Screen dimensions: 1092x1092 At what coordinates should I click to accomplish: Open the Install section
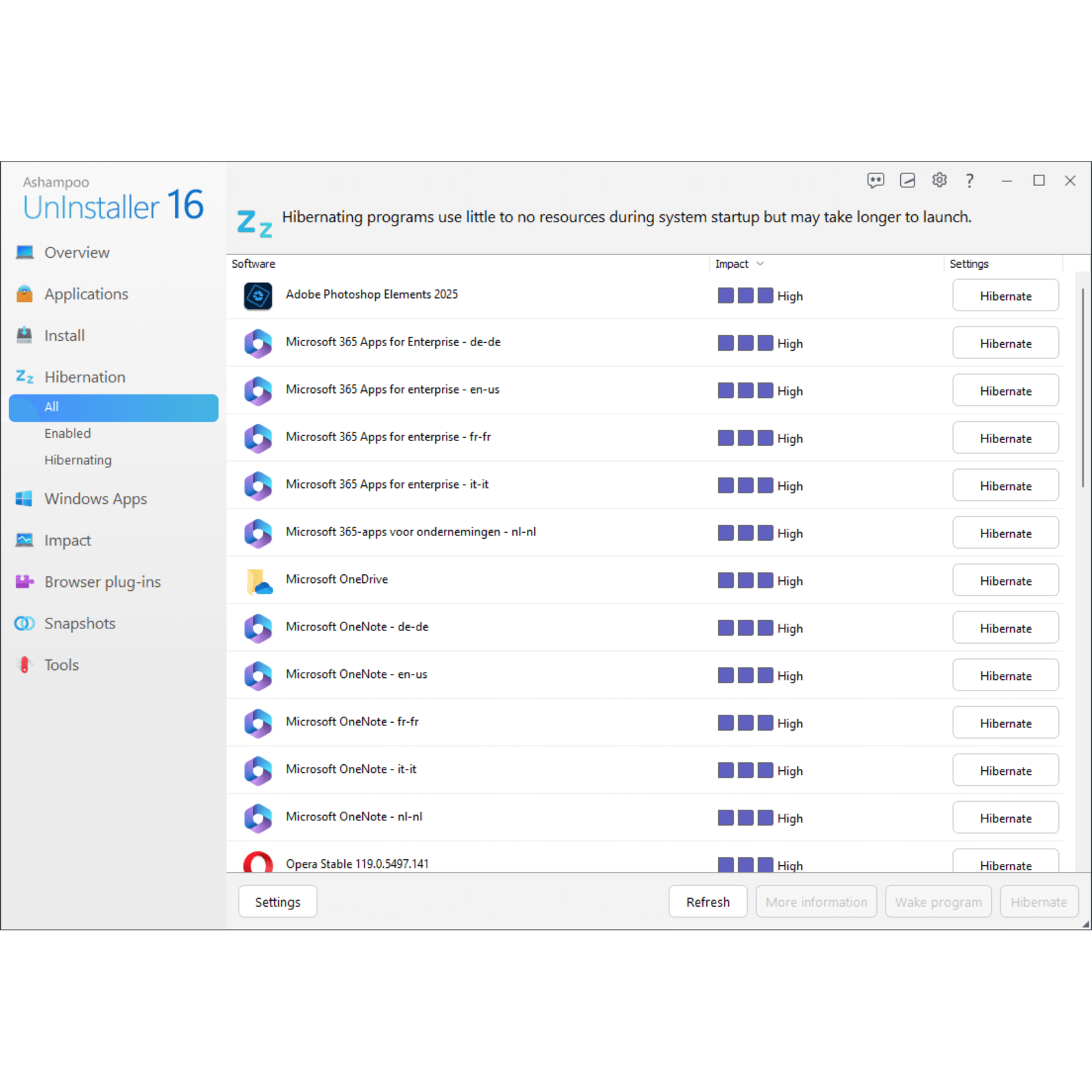pyautogui.click(x=64, y=335)
